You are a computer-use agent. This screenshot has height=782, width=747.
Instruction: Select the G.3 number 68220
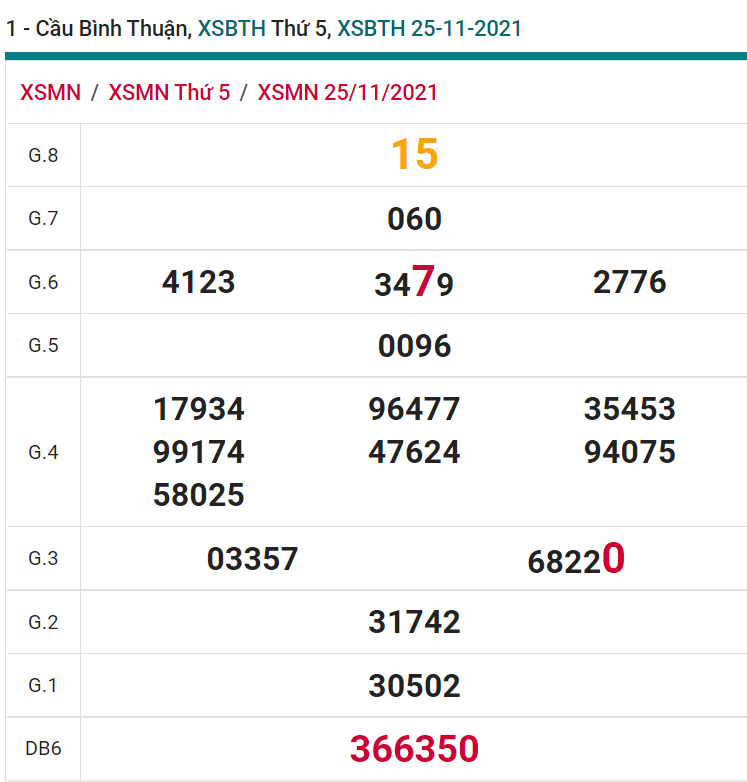point(575,560)
